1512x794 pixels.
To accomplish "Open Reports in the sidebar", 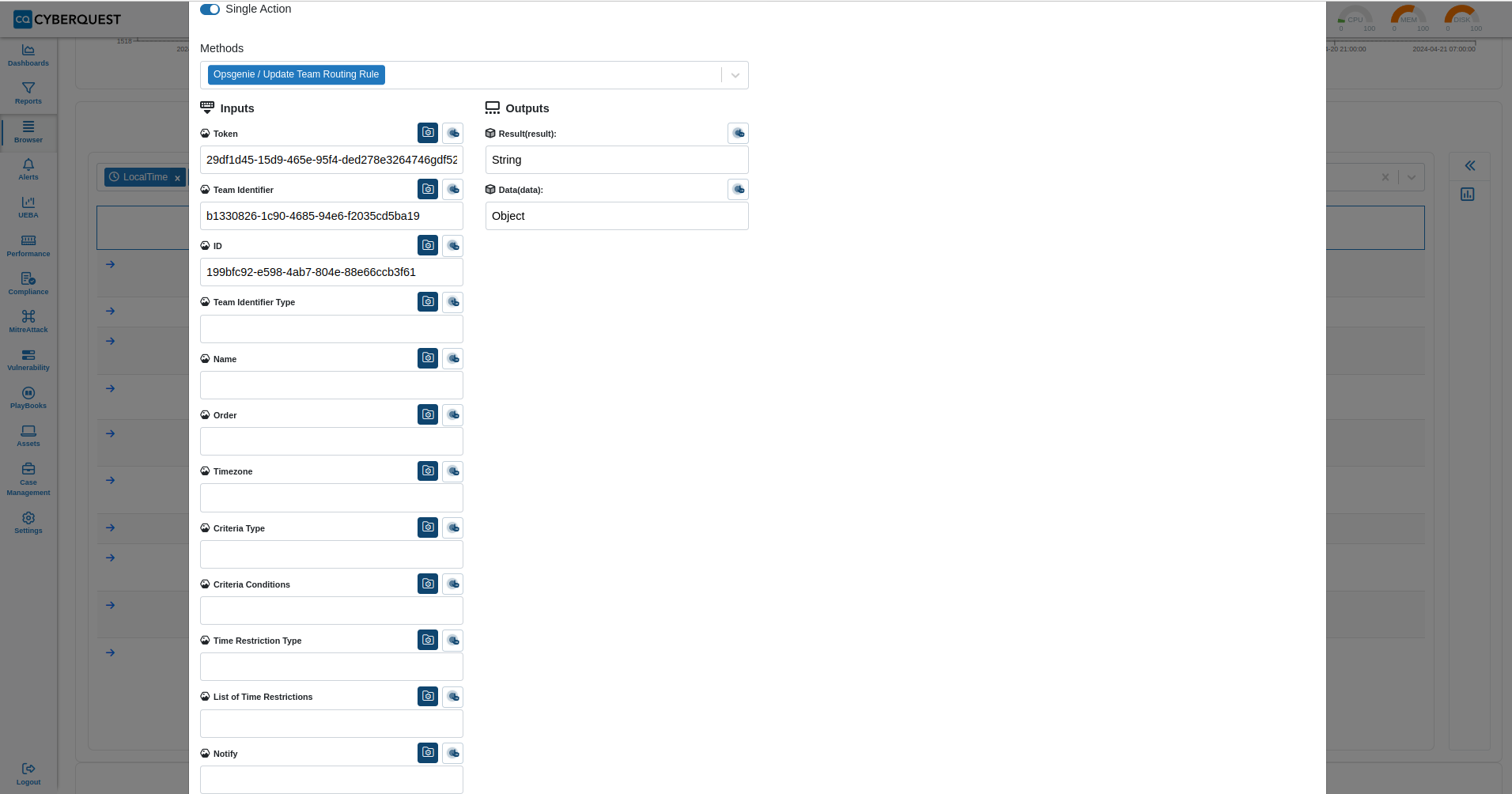I will 28,93.
